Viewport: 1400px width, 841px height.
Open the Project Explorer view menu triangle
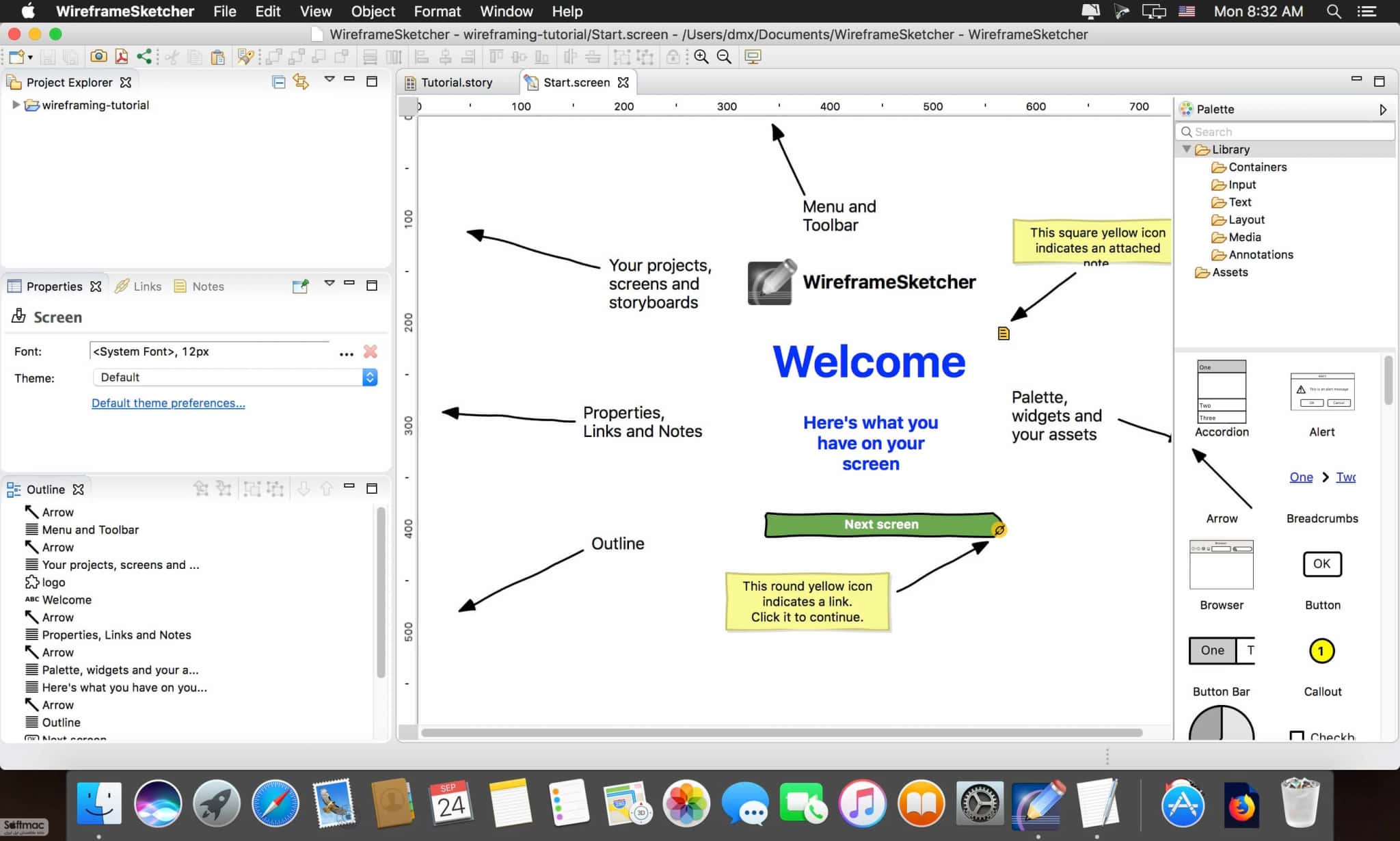point(329,79)
